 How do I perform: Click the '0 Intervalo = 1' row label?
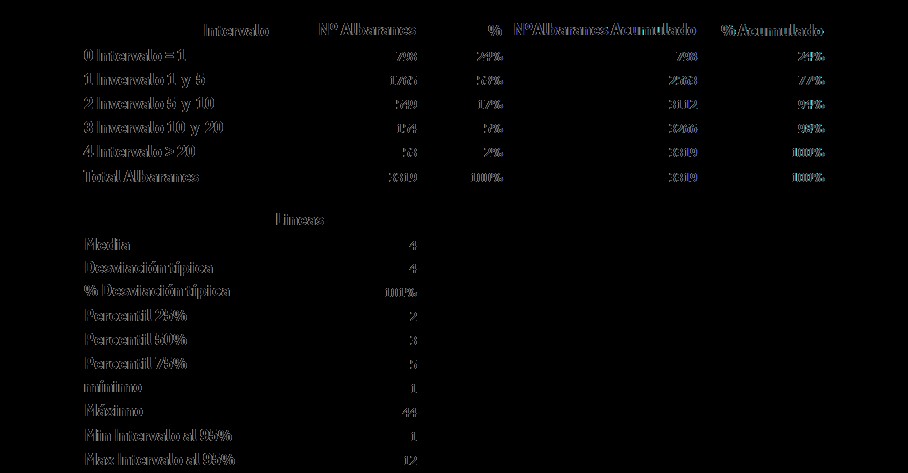click(134, 56)
